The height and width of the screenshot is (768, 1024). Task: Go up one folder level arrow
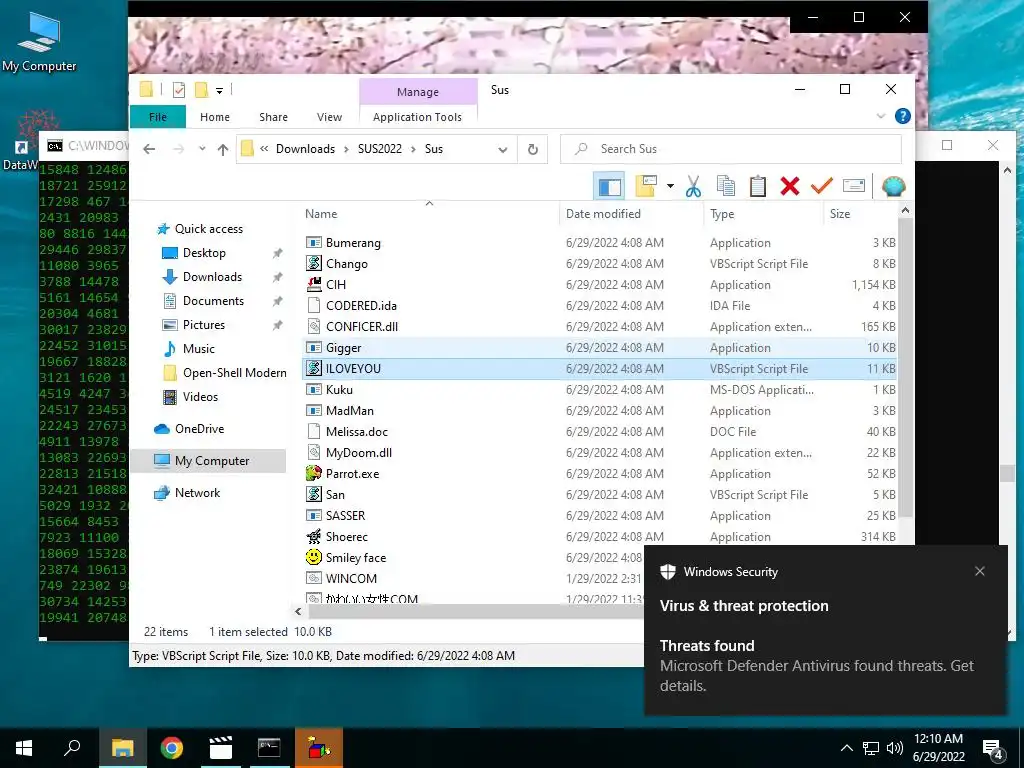coord(223,150)
